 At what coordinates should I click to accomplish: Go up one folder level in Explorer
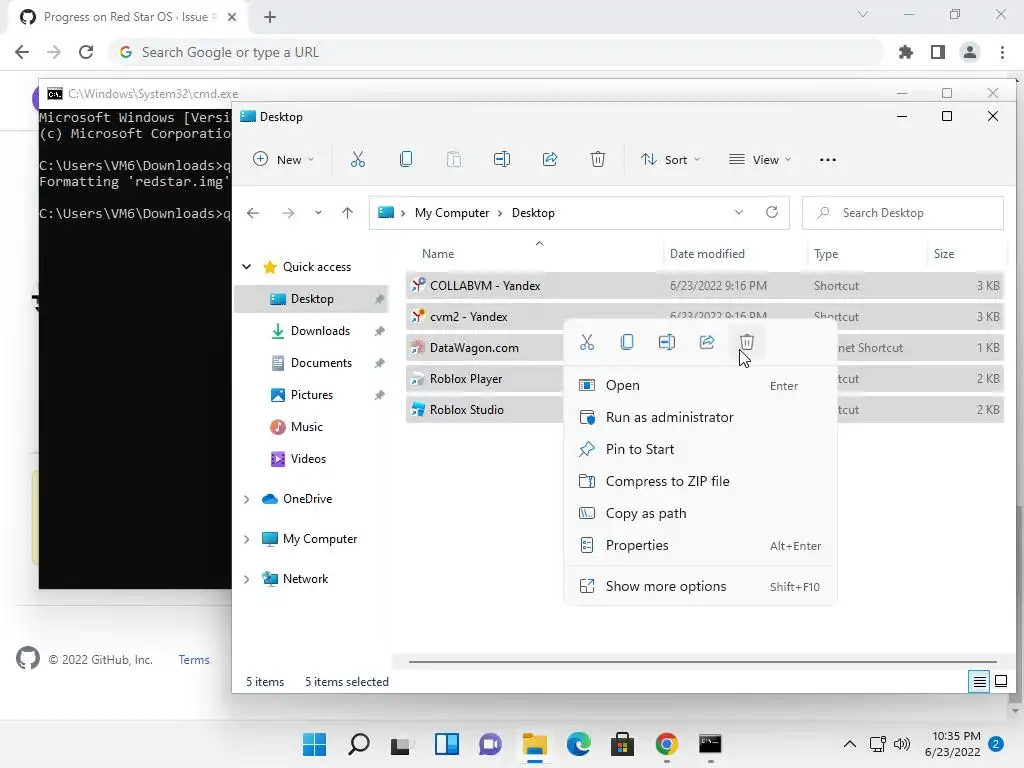coord(347,213)
